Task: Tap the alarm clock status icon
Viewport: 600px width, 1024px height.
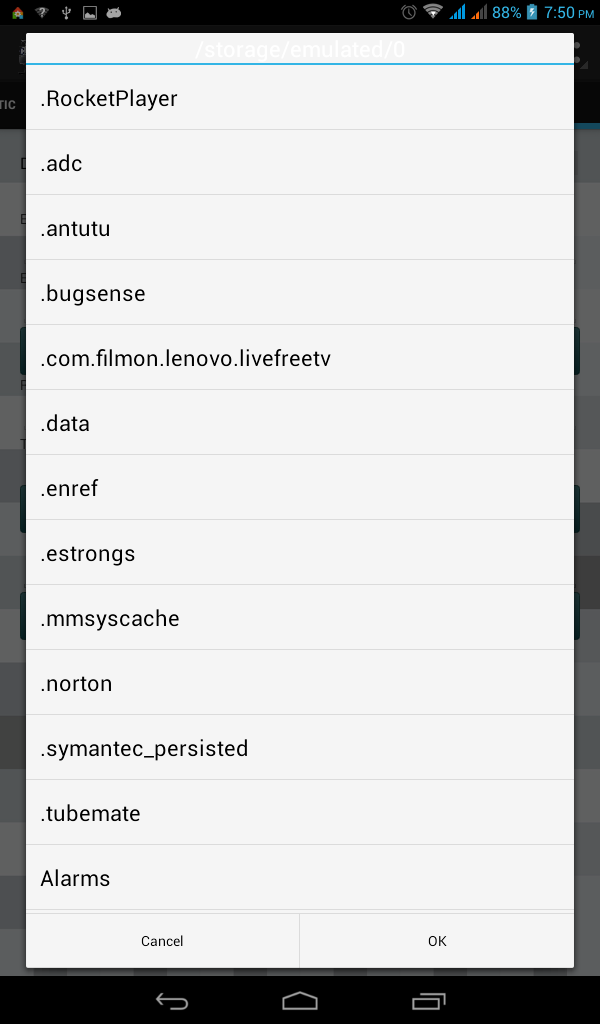Action: 408,12
